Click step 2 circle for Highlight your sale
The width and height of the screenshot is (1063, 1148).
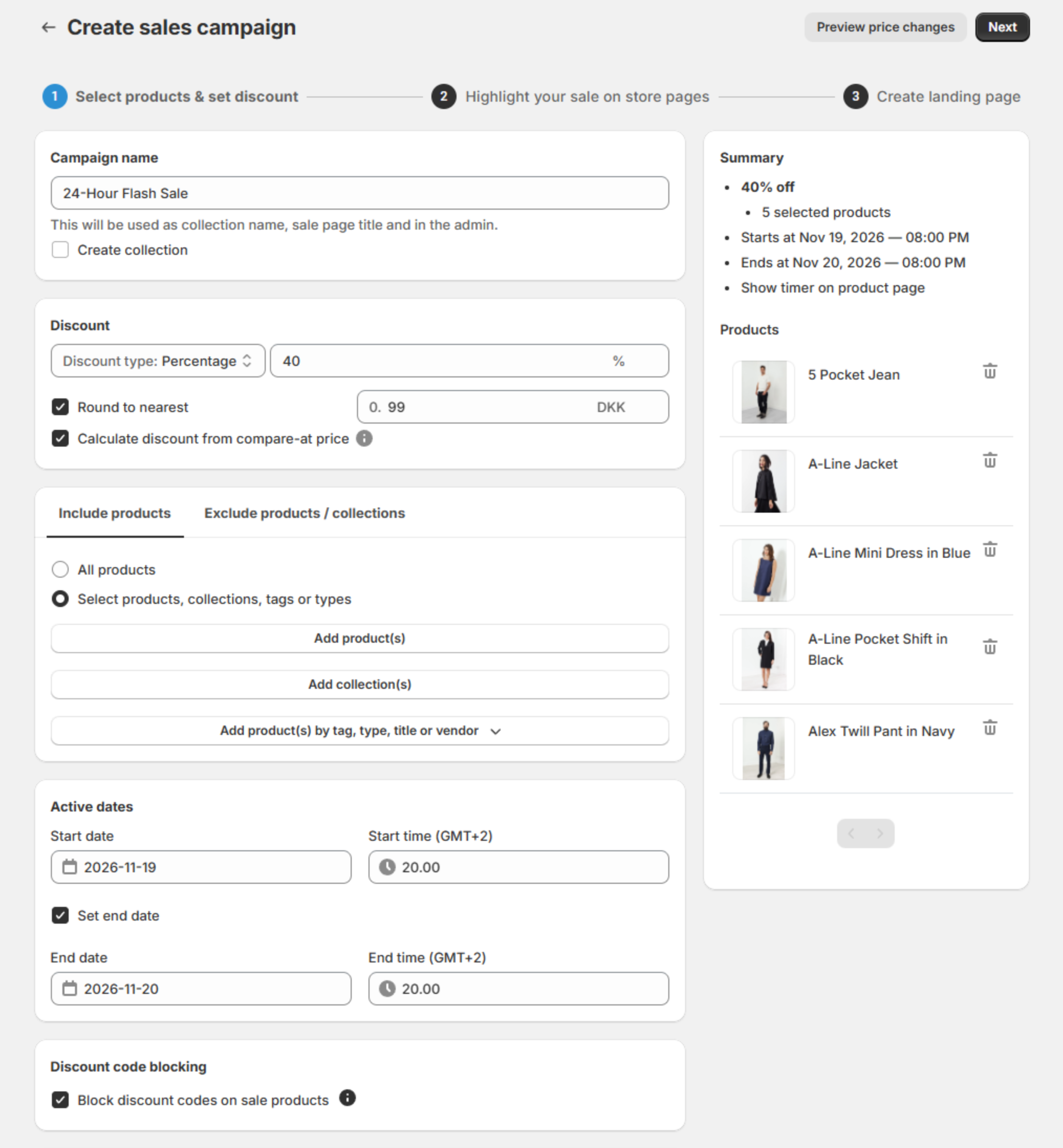pyautogui.click(x=443, y=96)
